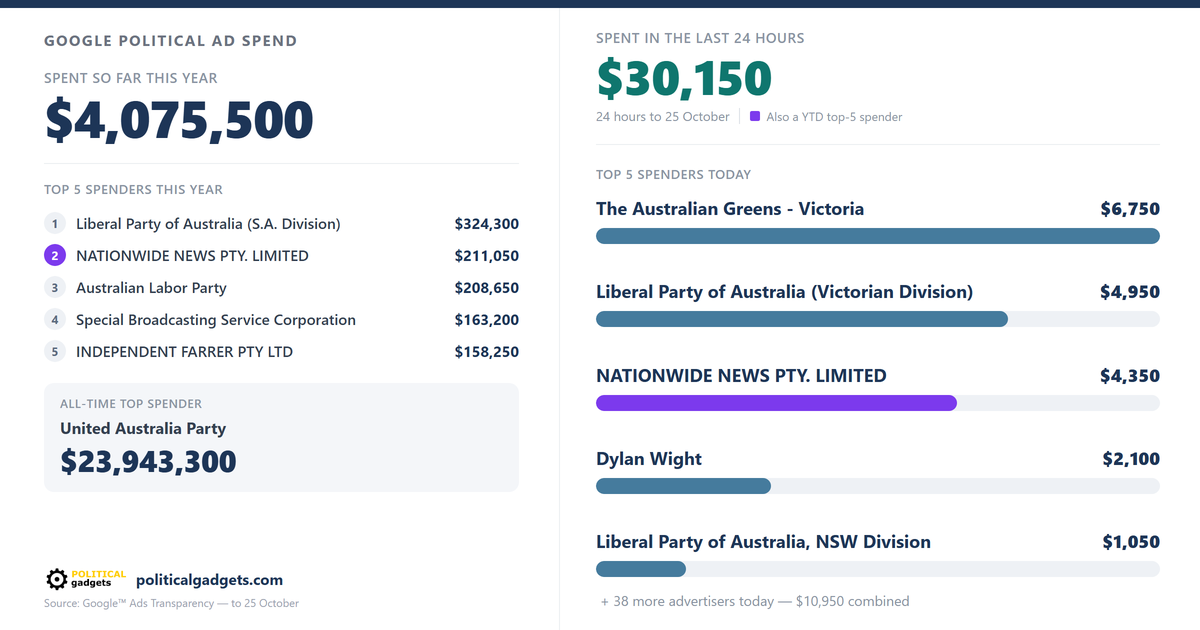Click the TOP 5 SPENDERS TODAY heading
The image size is (1200, 630).
(x=673, y=174)
